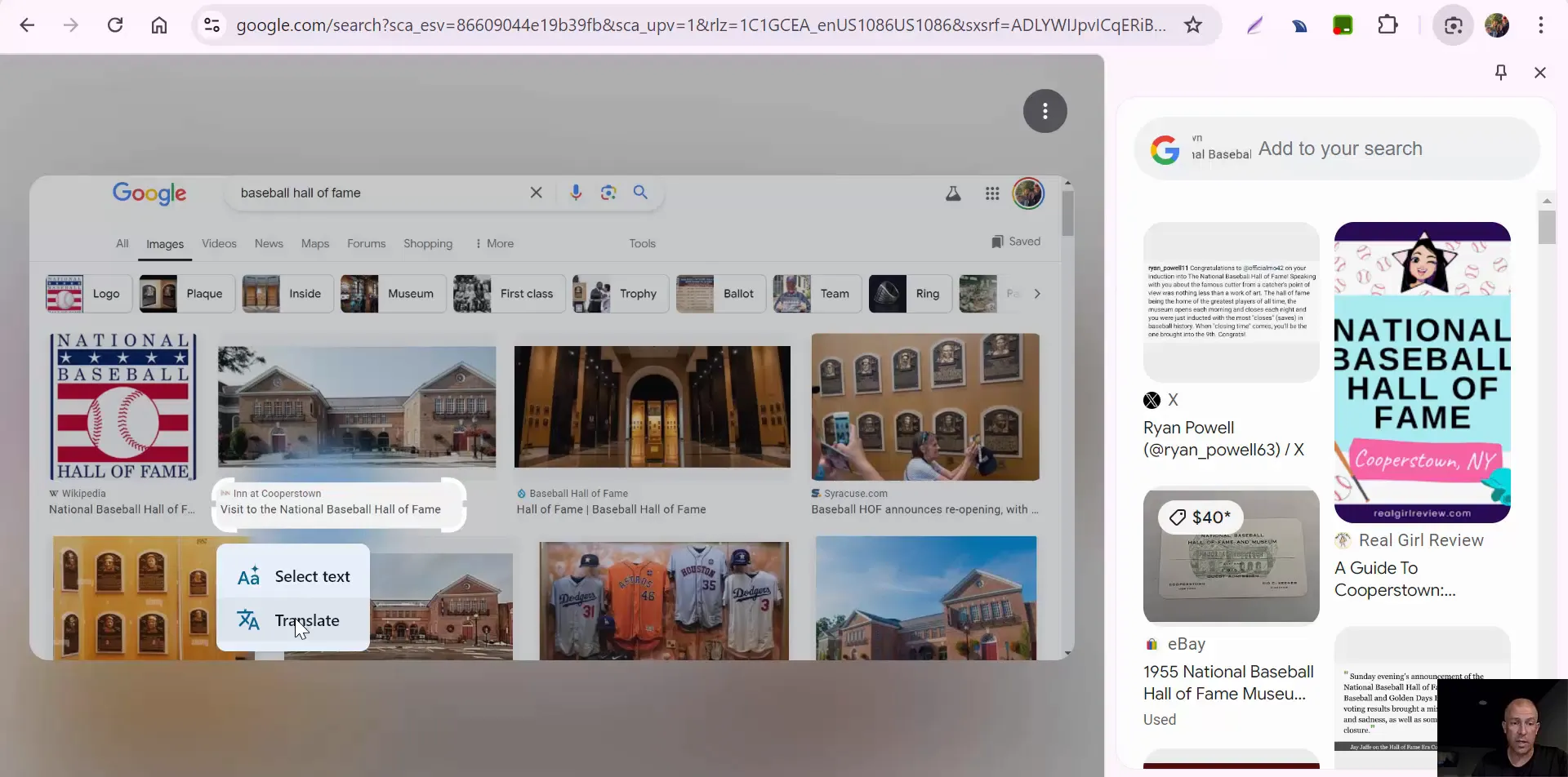Open Search Labs flask icon
Image resolution: width=1568 pixels, height=777 pixels.
point(953,194)
